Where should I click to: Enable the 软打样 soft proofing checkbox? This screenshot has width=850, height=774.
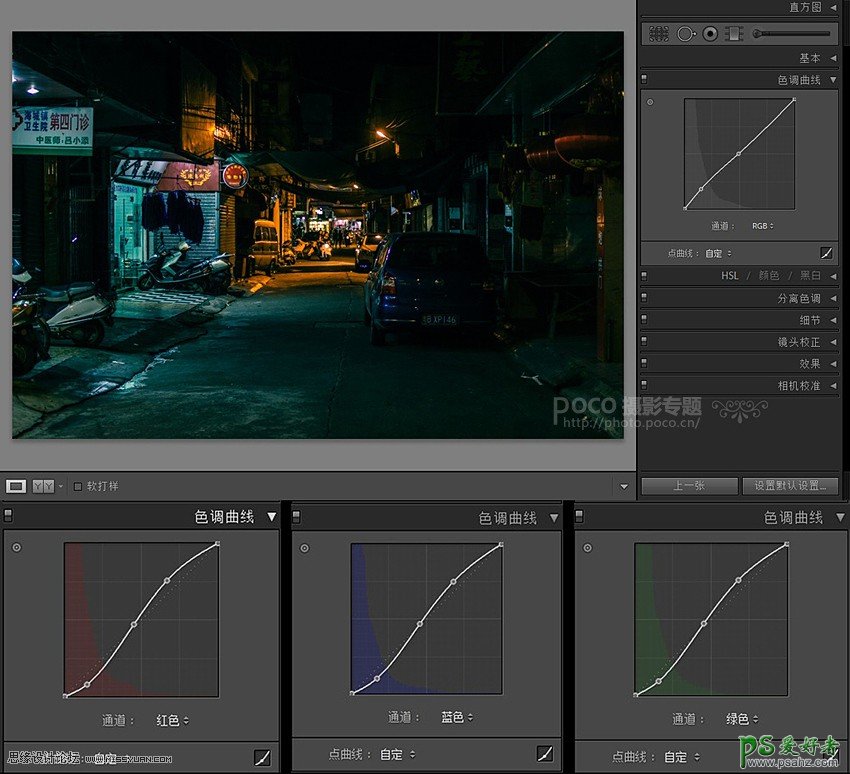pyautogui.click(x=78, y=486)
